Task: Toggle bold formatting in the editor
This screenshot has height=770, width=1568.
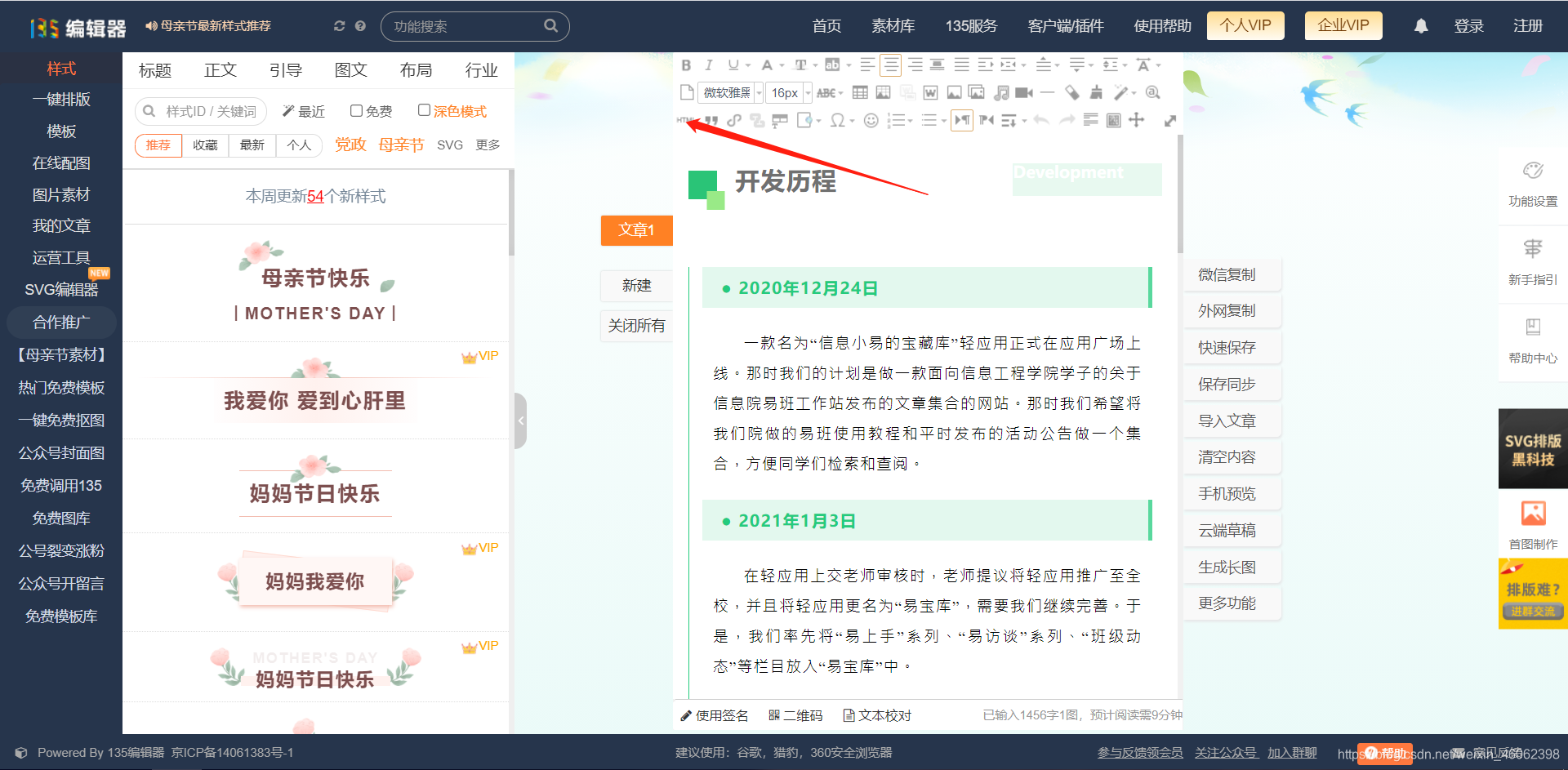Action: [x=686, y=65]
